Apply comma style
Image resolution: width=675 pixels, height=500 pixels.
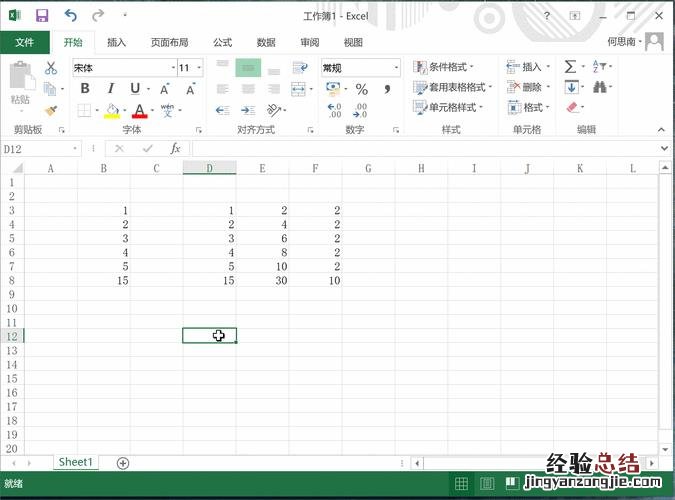387,89
